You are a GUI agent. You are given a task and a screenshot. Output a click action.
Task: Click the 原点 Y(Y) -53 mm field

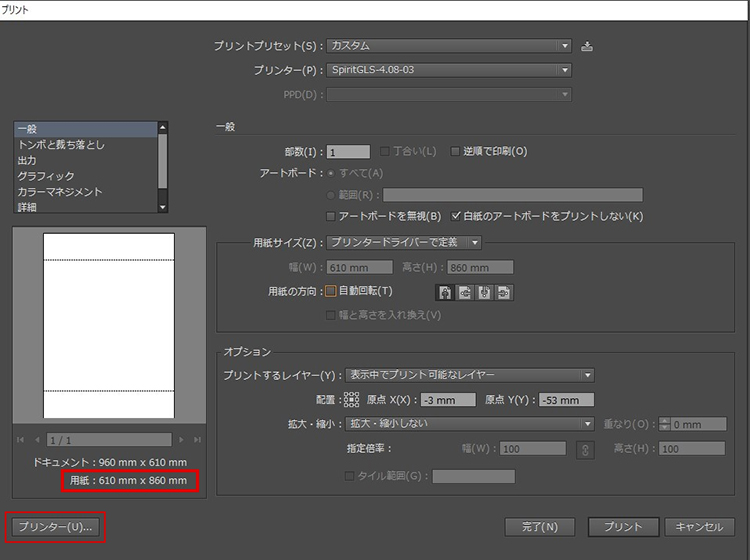click(x=567, y=400)
